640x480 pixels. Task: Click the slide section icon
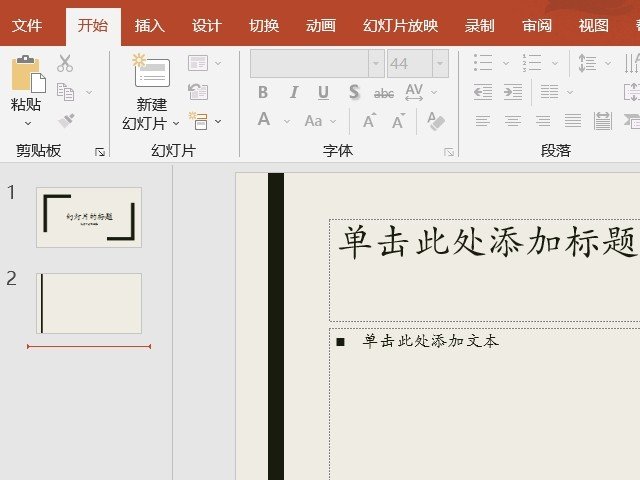[x=198, y=121]
